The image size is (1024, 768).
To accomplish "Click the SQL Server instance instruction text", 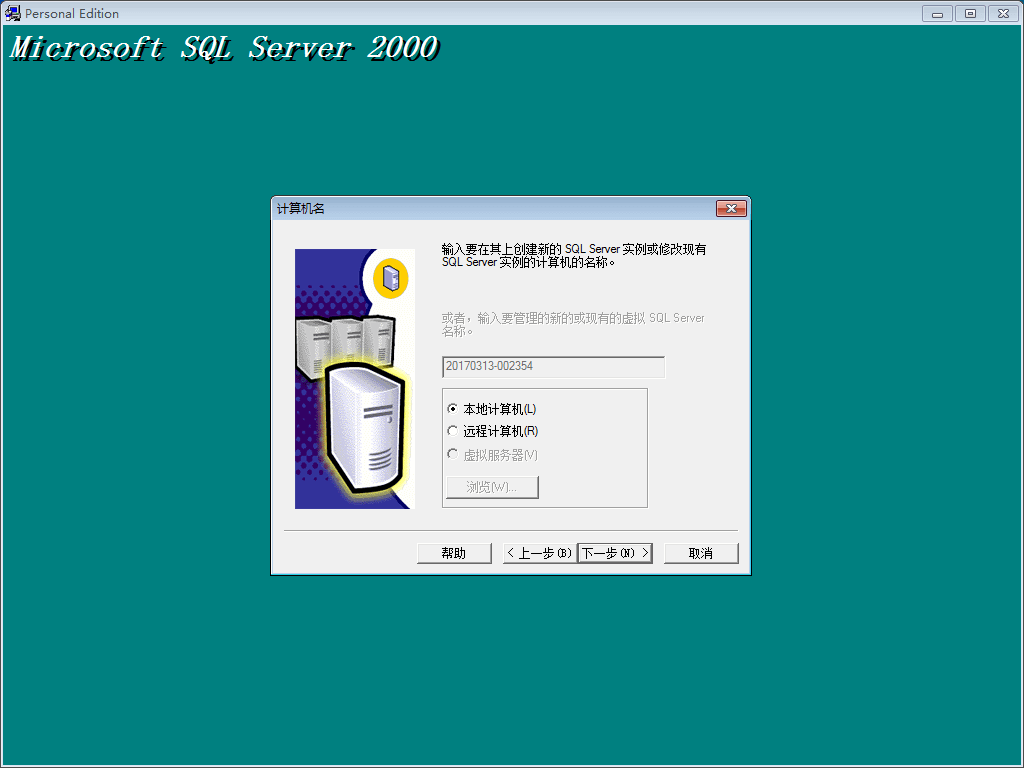I will click(x=575, y=255).
